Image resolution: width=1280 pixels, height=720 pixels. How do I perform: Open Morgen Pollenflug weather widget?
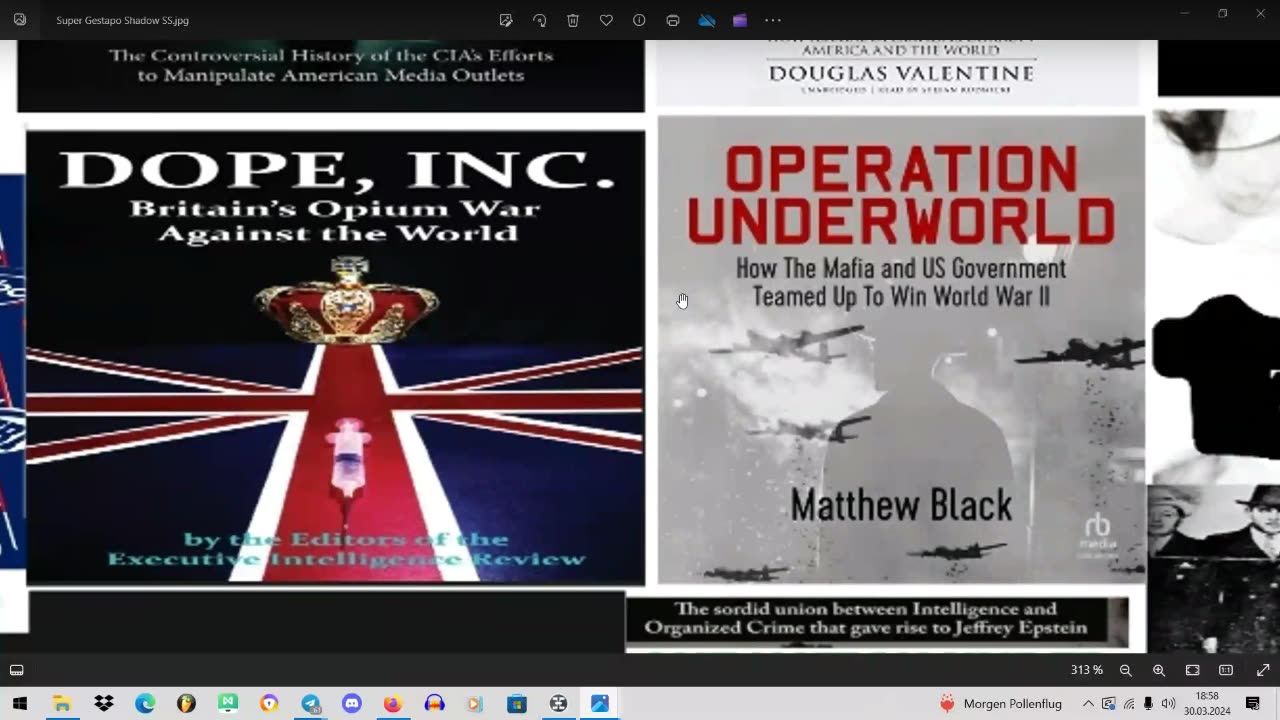point(1000,704)
